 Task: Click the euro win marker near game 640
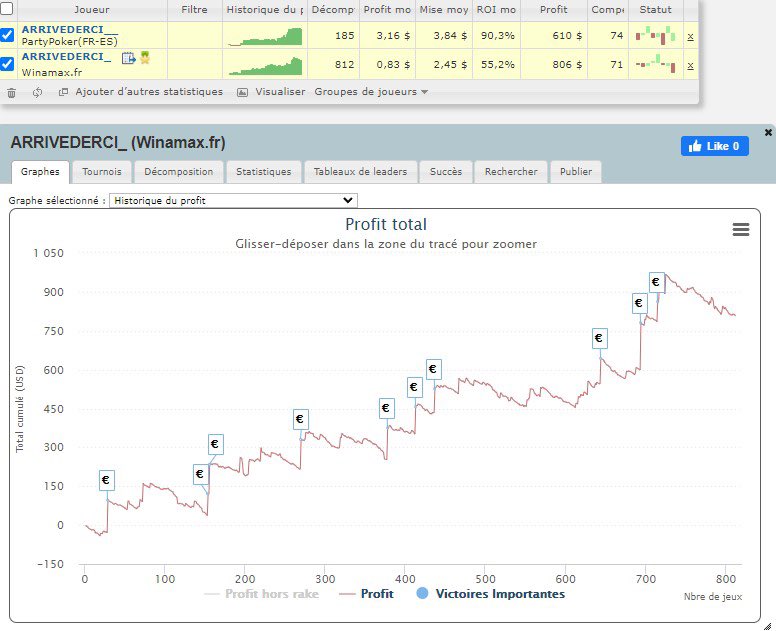click(x=599, y=338)
